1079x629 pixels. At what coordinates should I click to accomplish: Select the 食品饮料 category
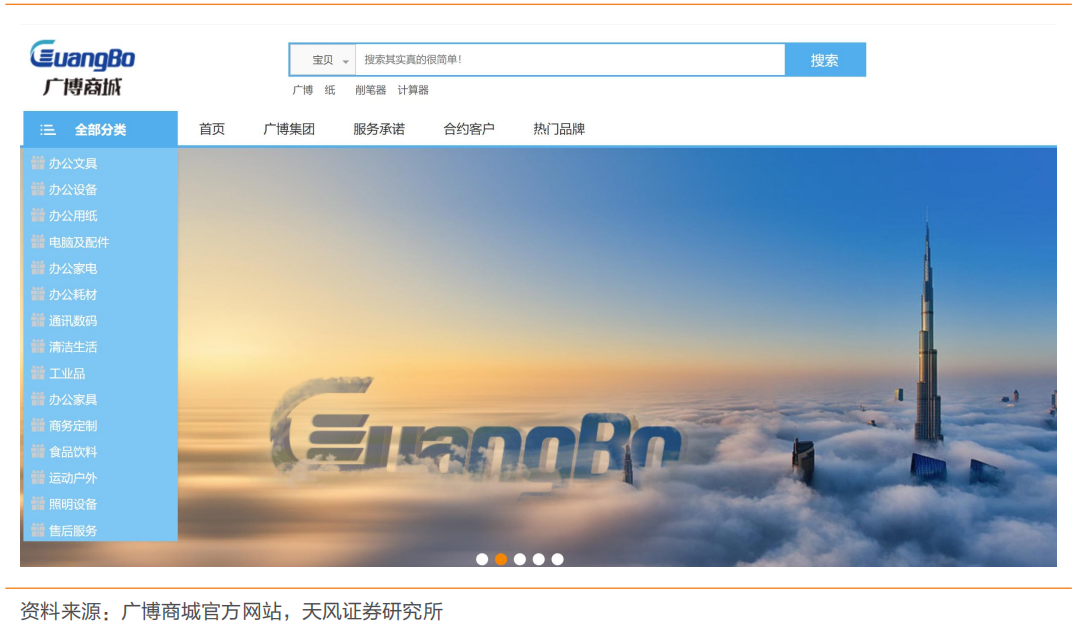(x=73, y=452)
